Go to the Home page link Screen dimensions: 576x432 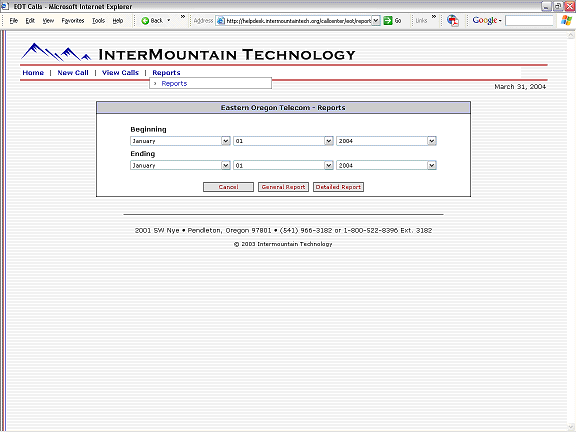[x=33, y=73]
